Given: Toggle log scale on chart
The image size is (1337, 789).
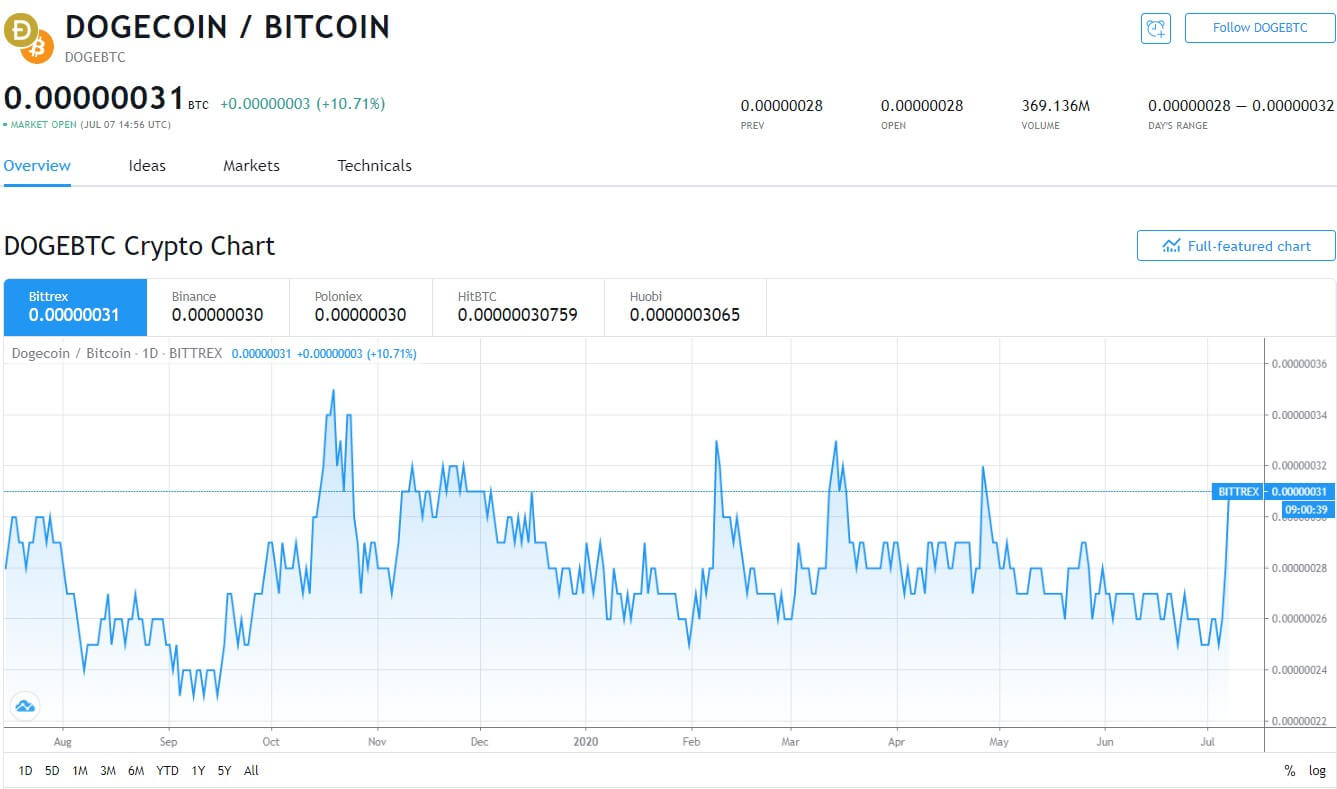Looking at the screenshot, I should [1318, 771].
